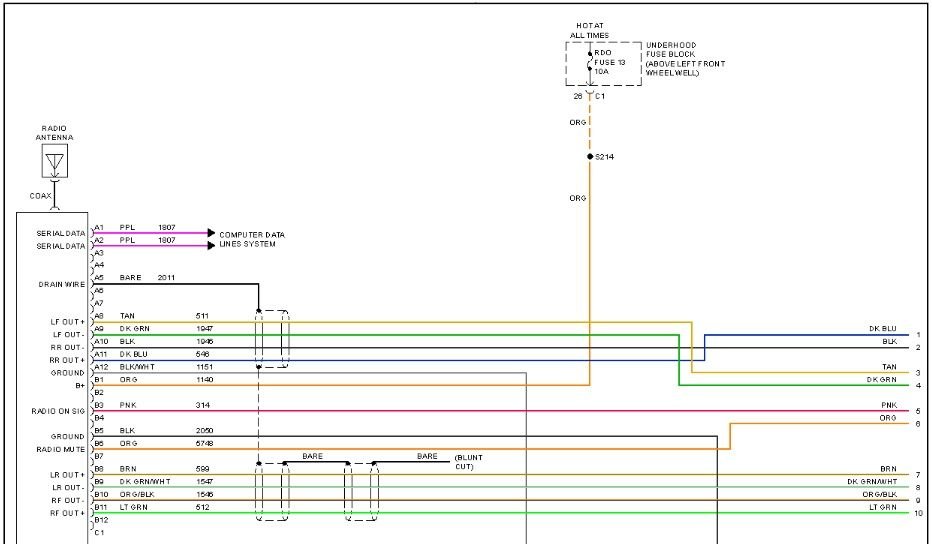Click the "(BLUNT CUT)" label
Viewport: 932px width, 544px height.
[x=468, y=462]
